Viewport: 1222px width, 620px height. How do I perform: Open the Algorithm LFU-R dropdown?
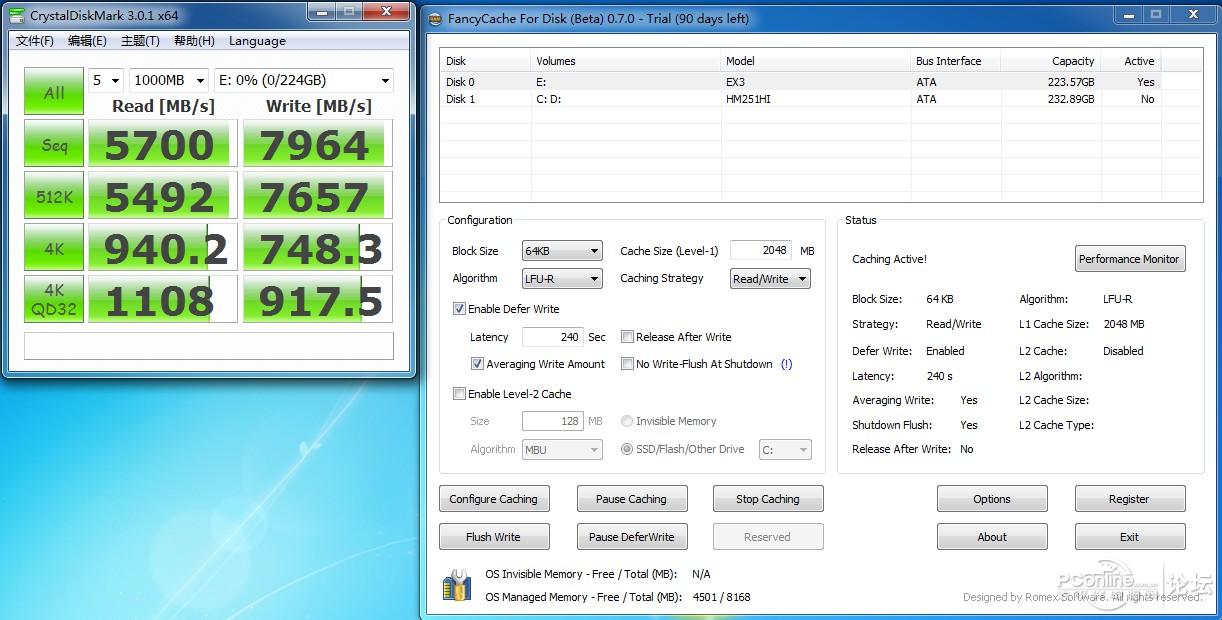click(563, 278)
